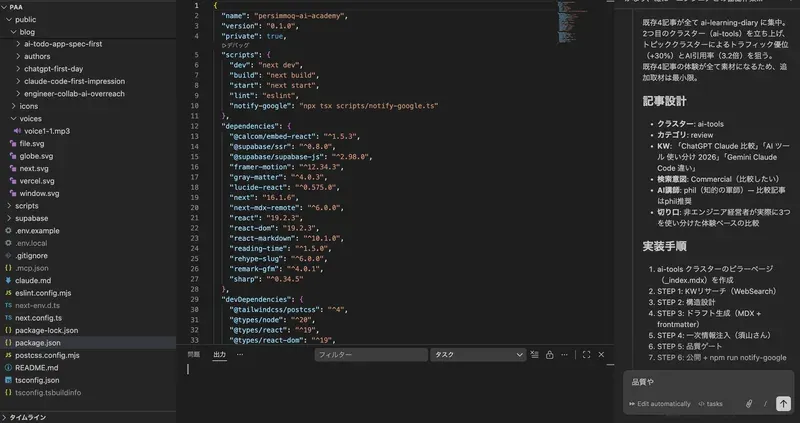Collapse the public folder
This screenshot has height=423, width=800.
click(x=9, y=19)
